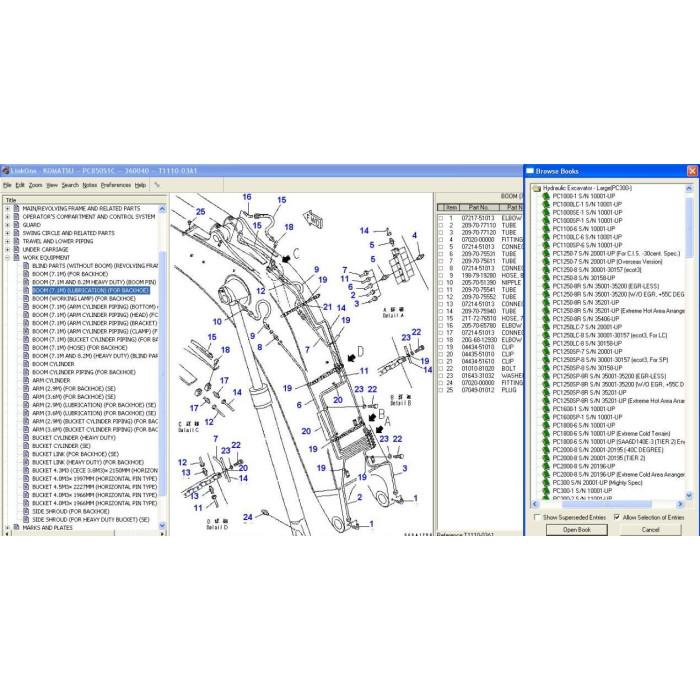Click the page icon beside BOOM CYLINDER
The image size is (700, 700).
coord(26,364)
